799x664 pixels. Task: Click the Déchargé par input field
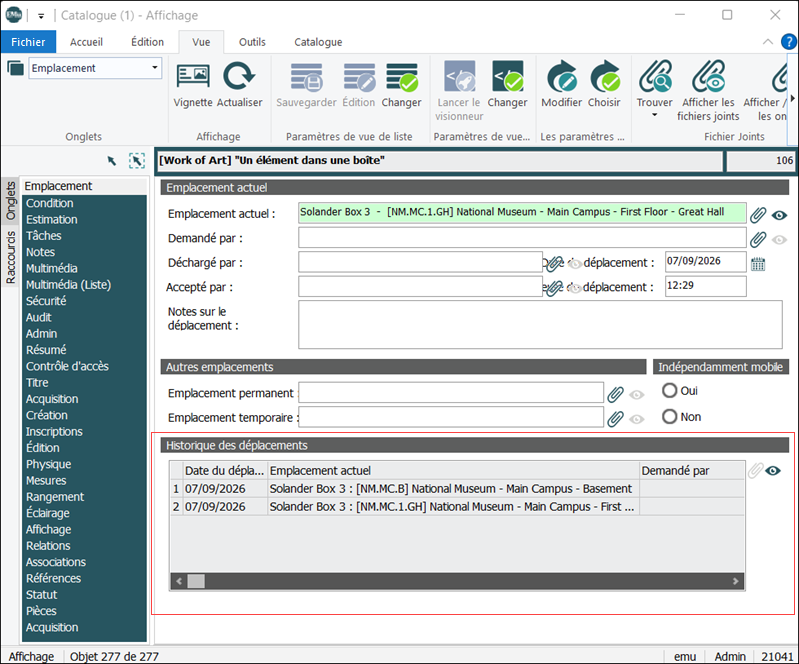(420, 262)
